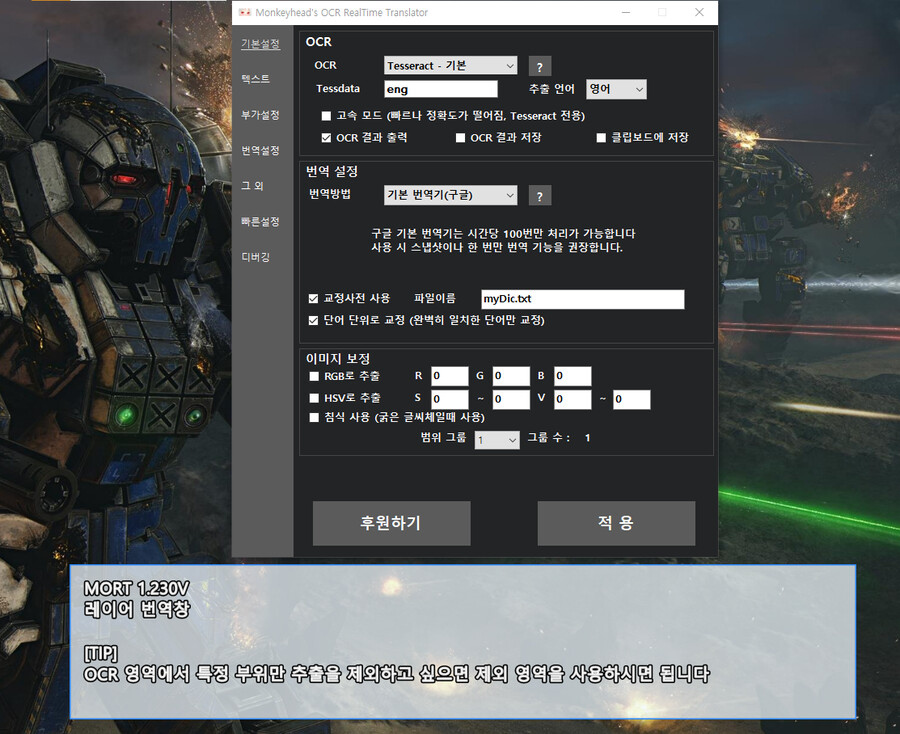Enable HSV로 추출 checkbox
Screen dimensions: 900x734
coord(314,398)
